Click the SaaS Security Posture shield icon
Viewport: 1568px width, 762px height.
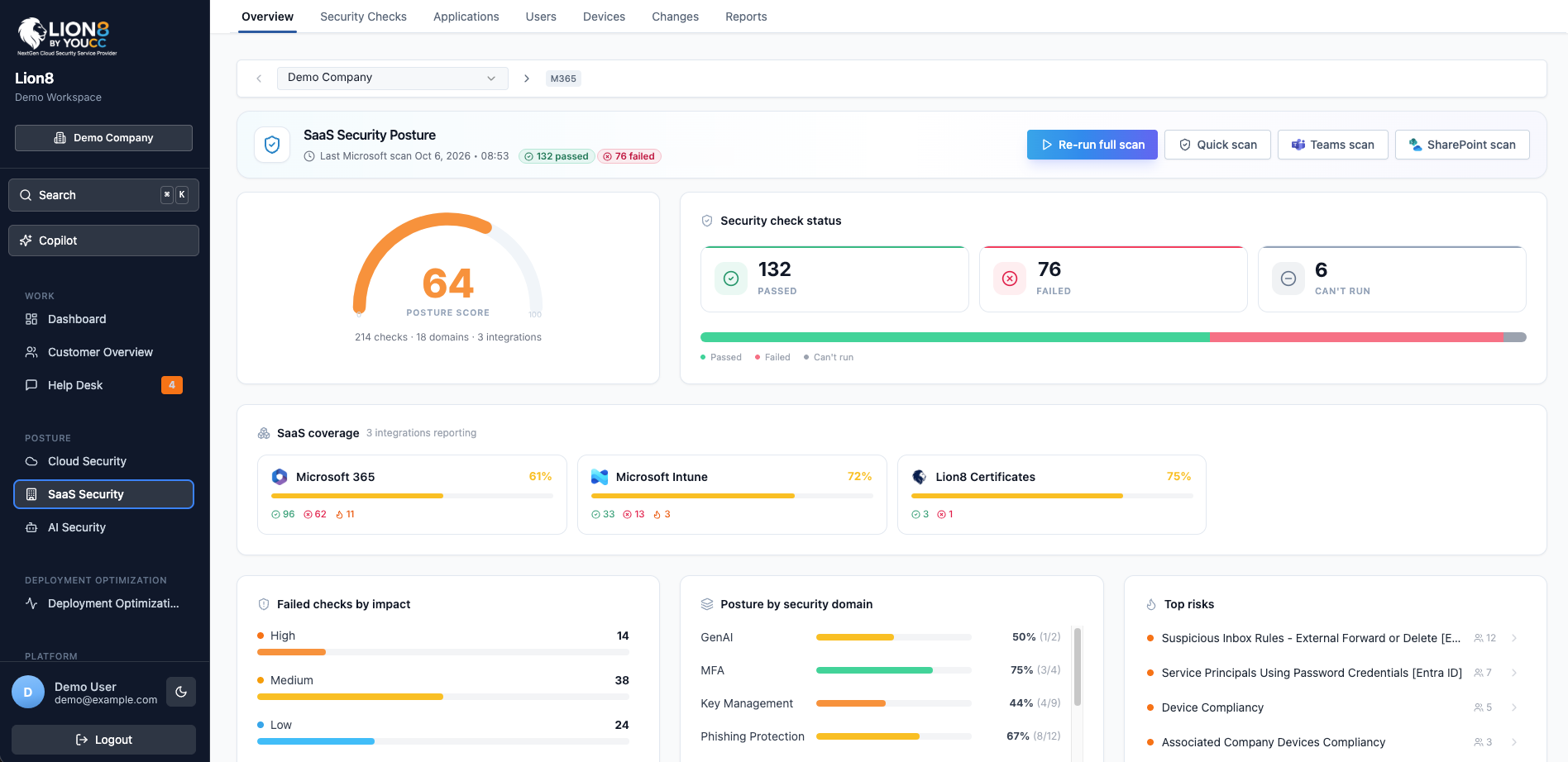point(272,145)
